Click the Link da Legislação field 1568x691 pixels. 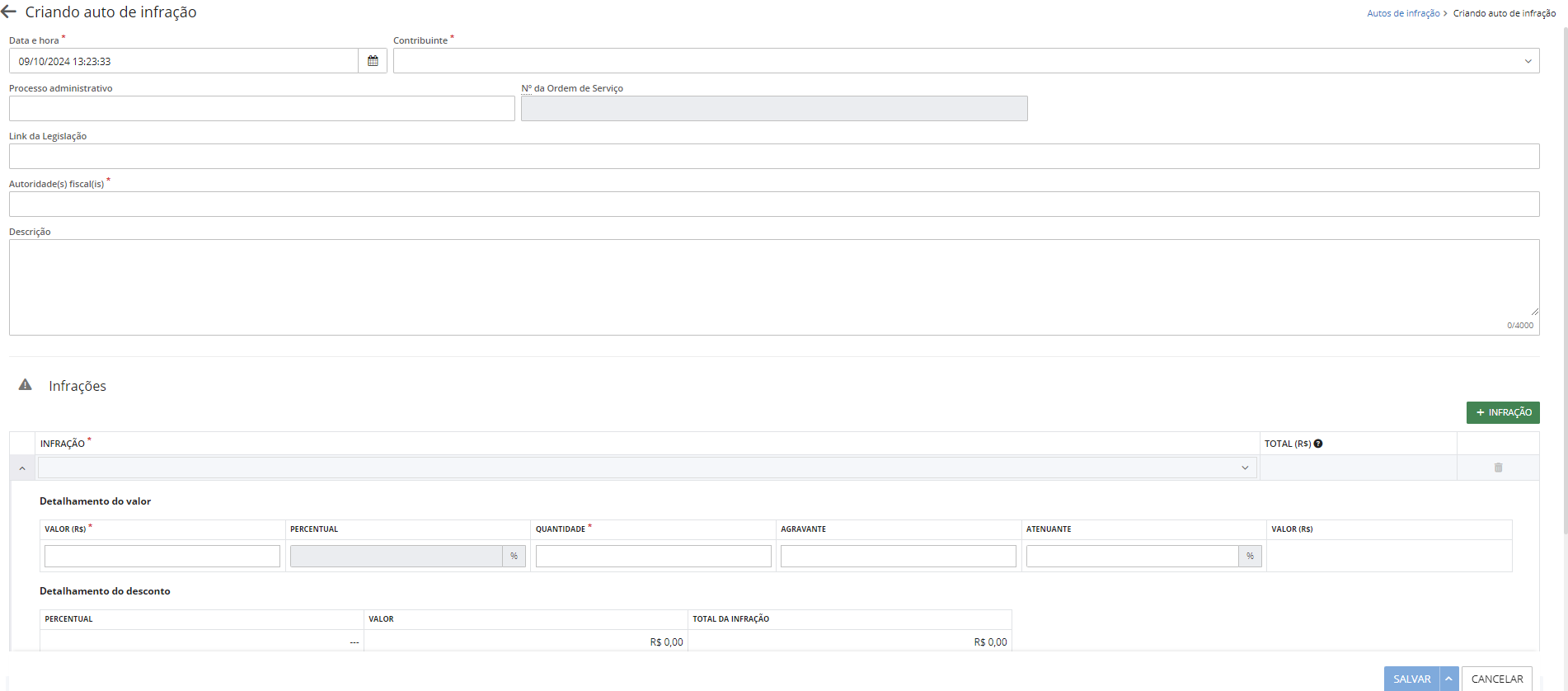coord(774,157)
